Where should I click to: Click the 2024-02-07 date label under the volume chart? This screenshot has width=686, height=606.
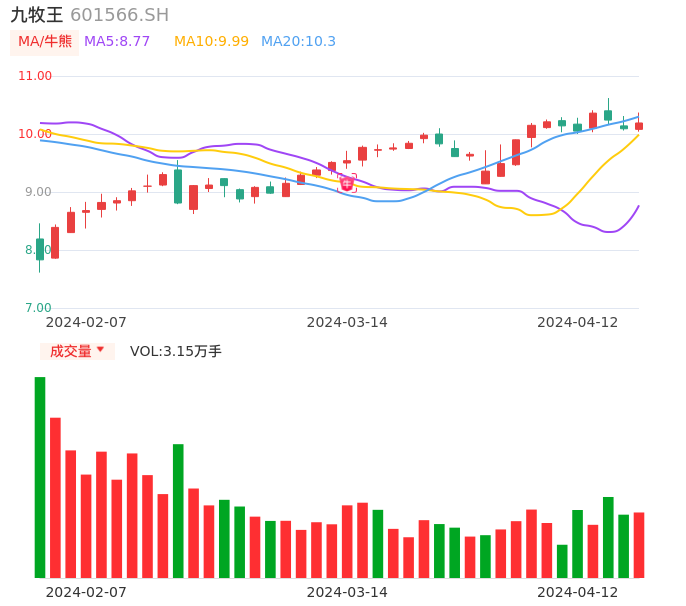[x=86, y=592]
